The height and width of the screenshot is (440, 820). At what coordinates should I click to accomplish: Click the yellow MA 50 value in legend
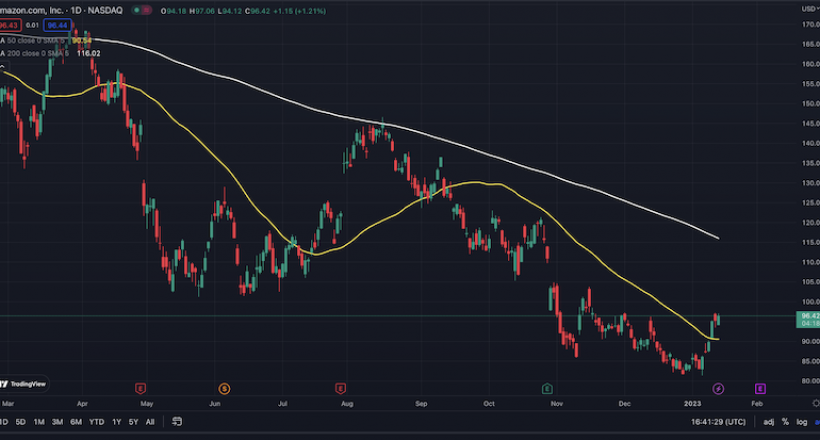point(81,40)
